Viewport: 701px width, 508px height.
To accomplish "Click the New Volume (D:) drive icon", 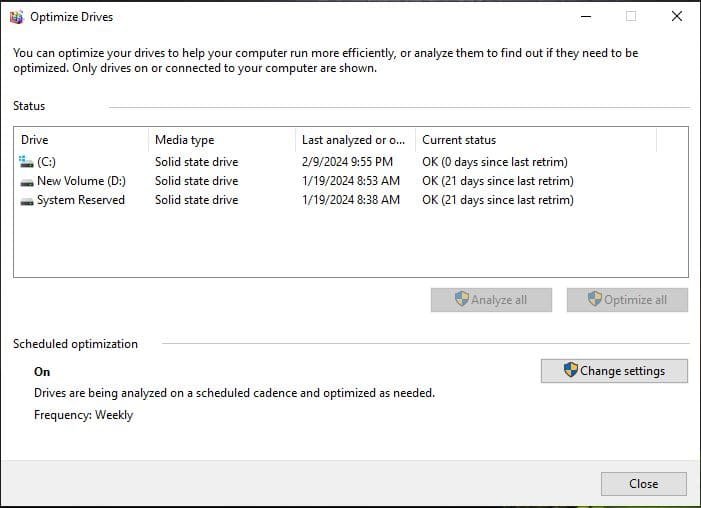I will click(x=27, y=181).
